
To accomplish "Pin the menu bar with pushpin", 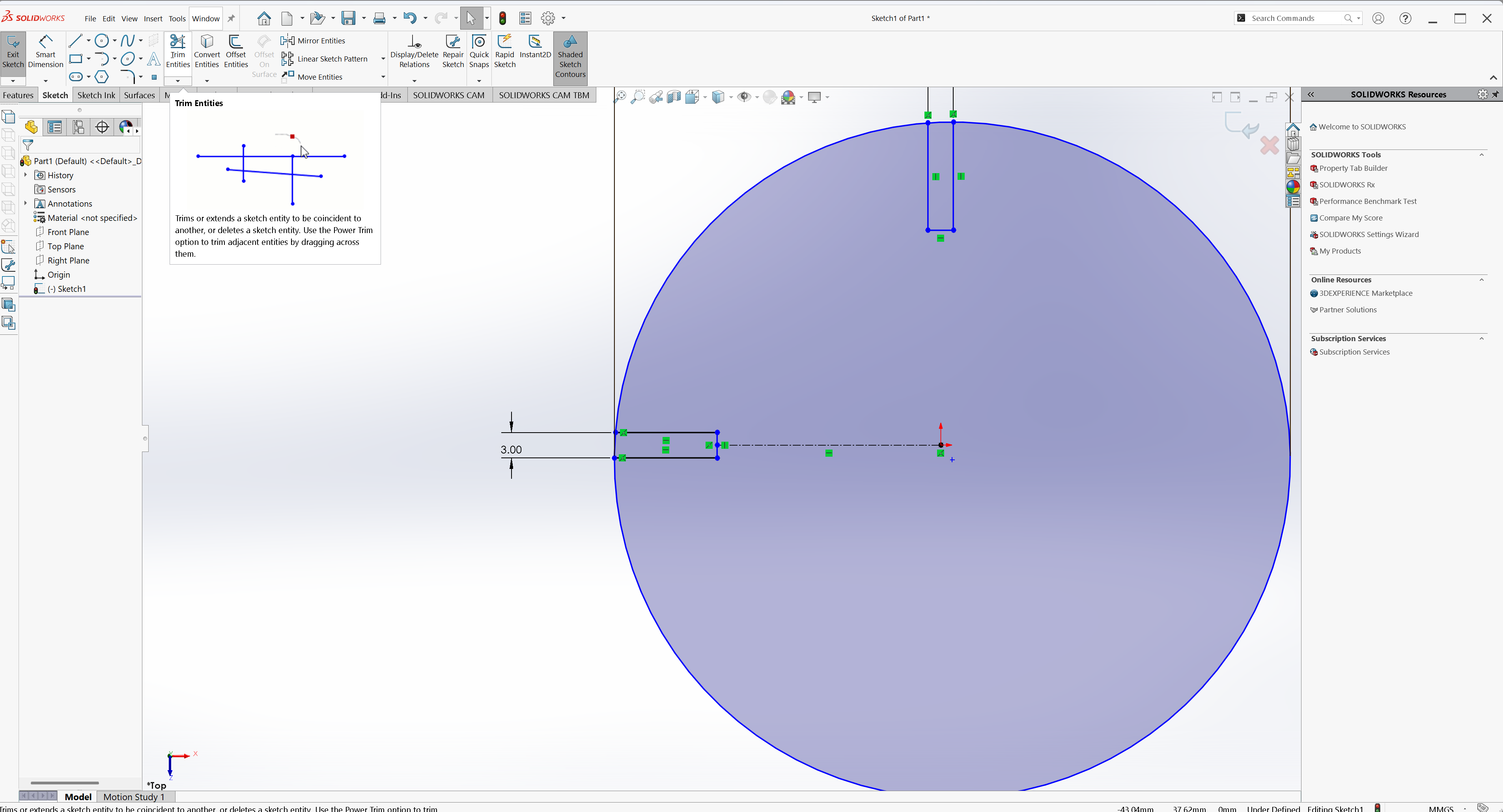I will click(231, 18).
